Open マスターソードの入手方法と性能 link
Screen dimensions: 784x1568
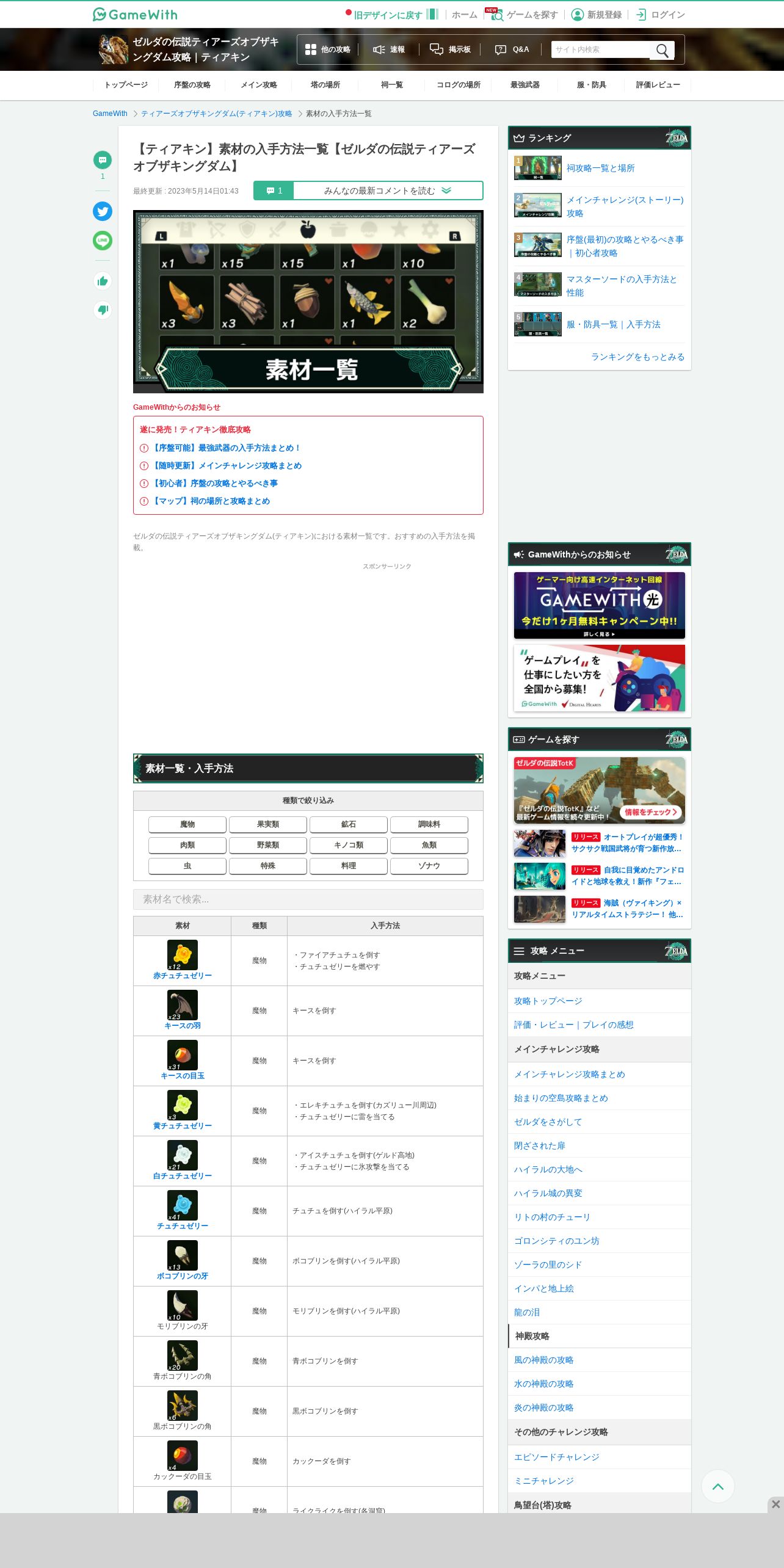point(622,286)
